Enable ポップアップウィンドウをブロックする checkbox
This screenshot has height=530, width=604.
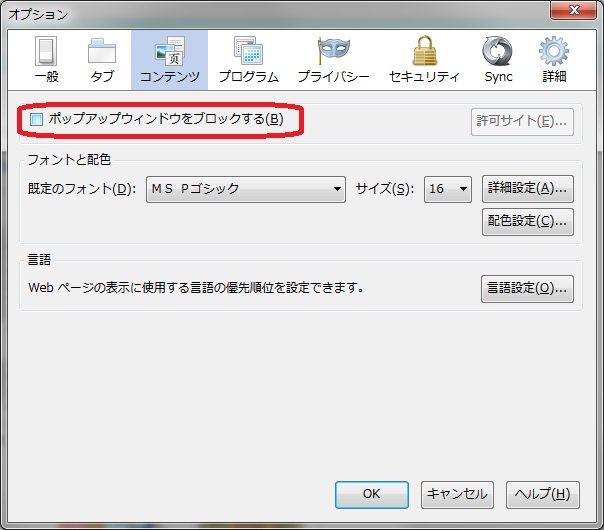(37, 120)
